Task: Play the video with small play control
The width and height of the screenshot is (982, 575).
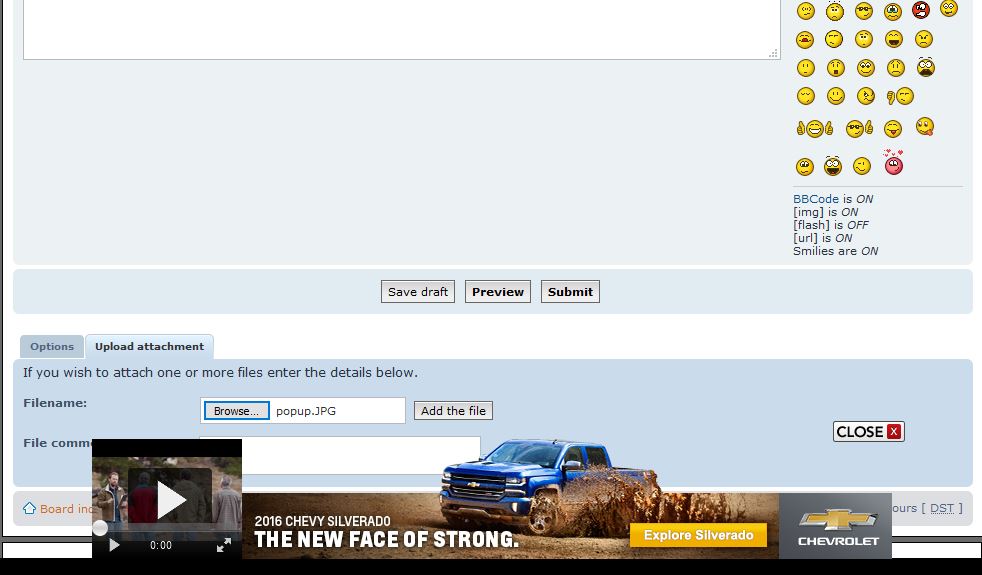Action: coord(114,545)
